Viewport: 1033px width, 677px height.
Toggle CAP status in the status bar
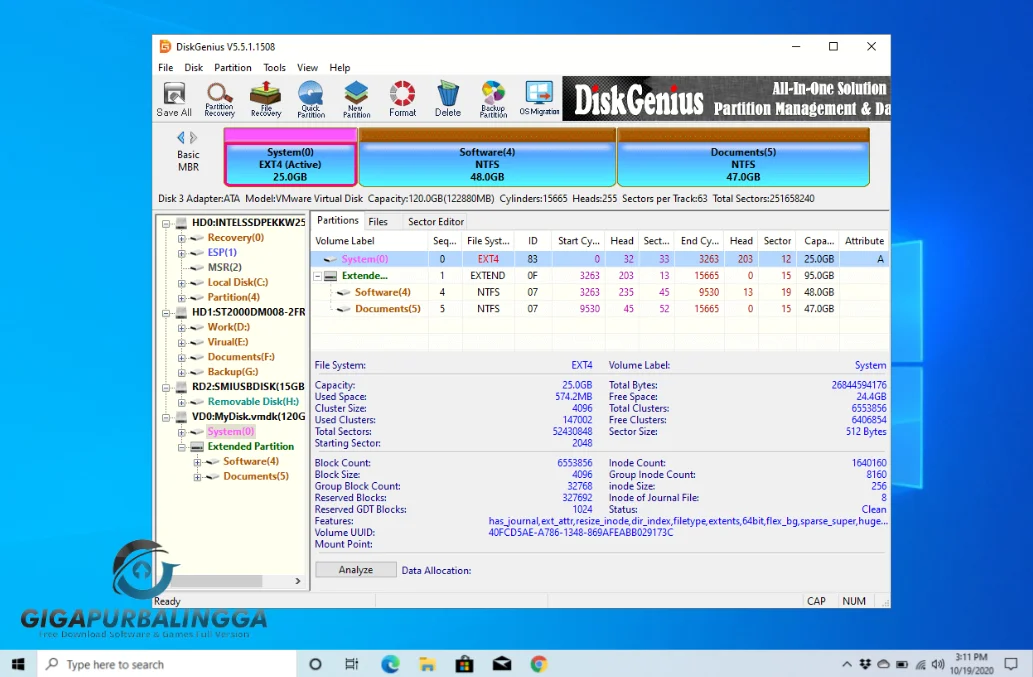tap(816, 600)
